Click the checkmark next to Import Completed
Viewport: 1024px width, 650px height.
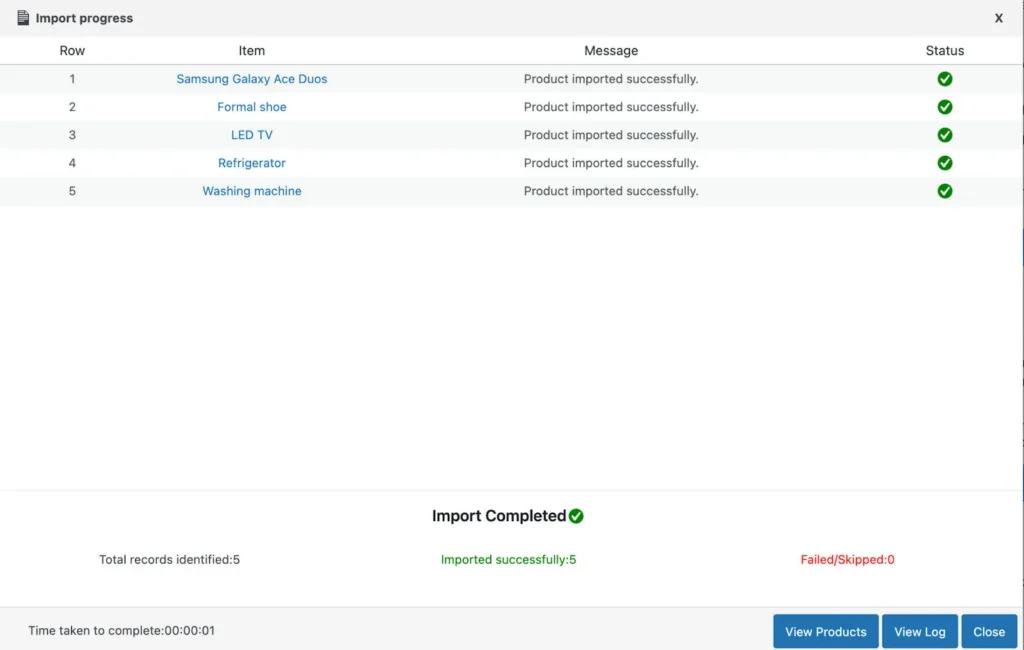point(575,515)
